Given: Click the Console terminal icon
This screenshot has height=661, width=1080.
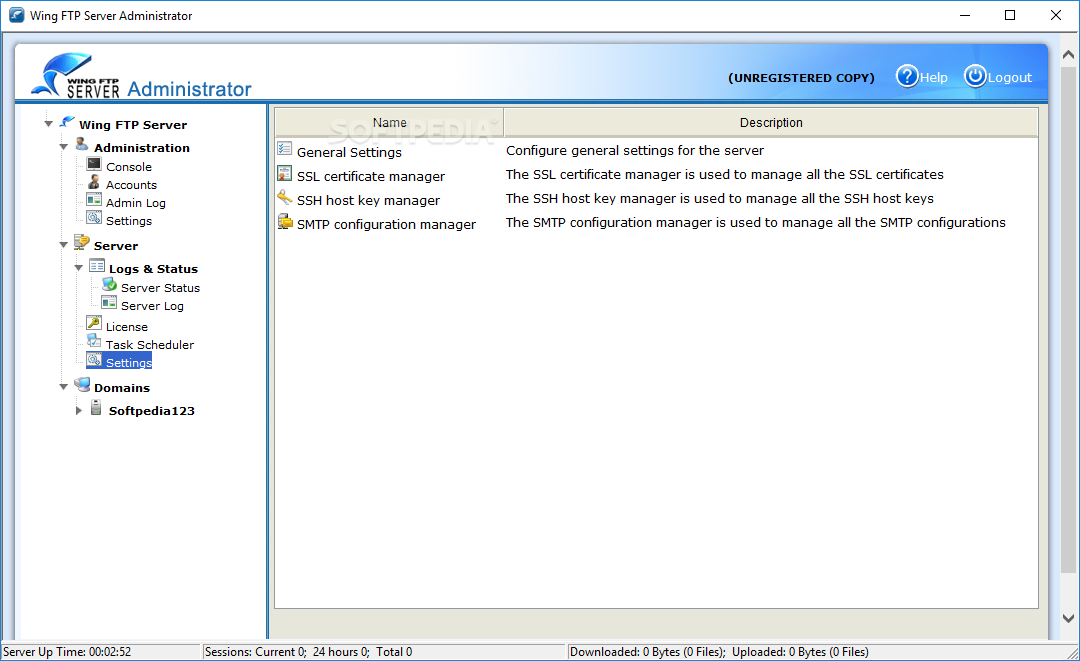Looking at the screenshot, I should tap(94, 164).
